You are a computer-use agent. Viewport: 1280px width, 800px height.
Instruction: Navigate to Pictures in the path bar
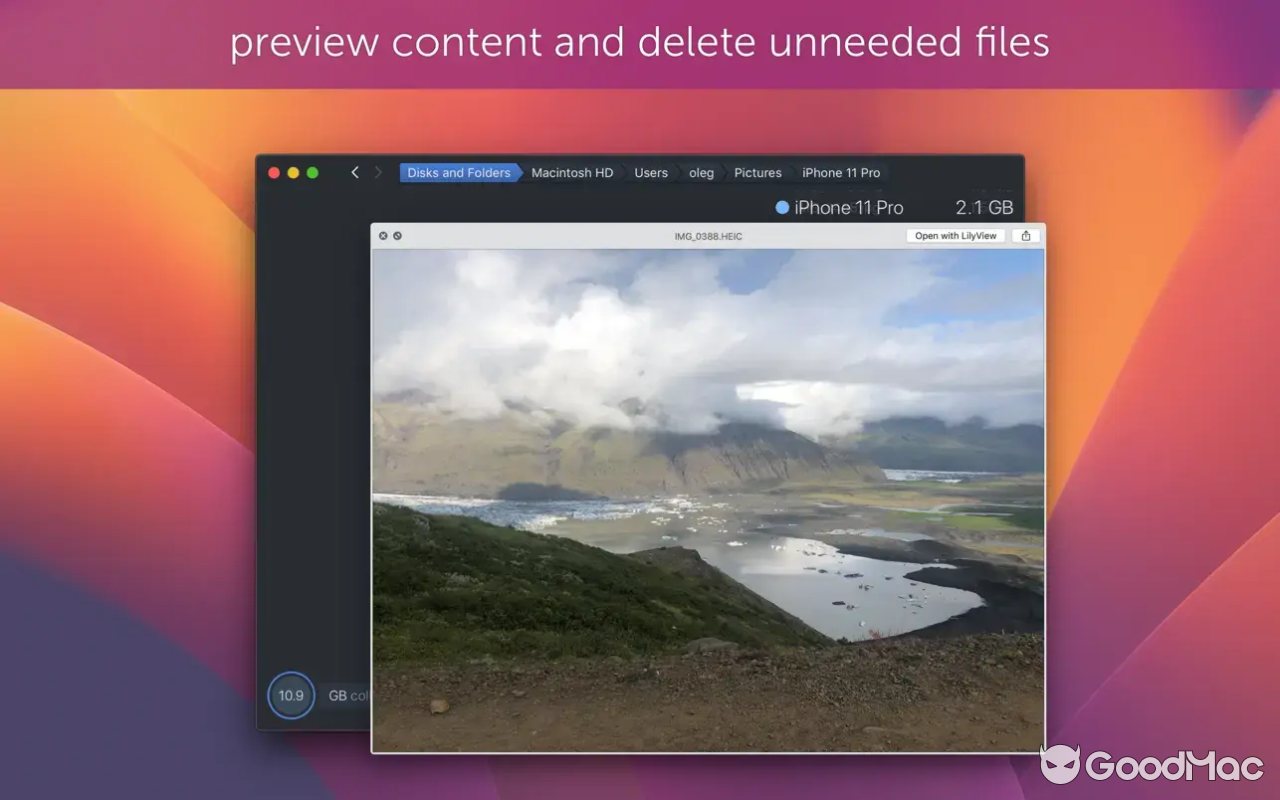(x=757, y=172)
